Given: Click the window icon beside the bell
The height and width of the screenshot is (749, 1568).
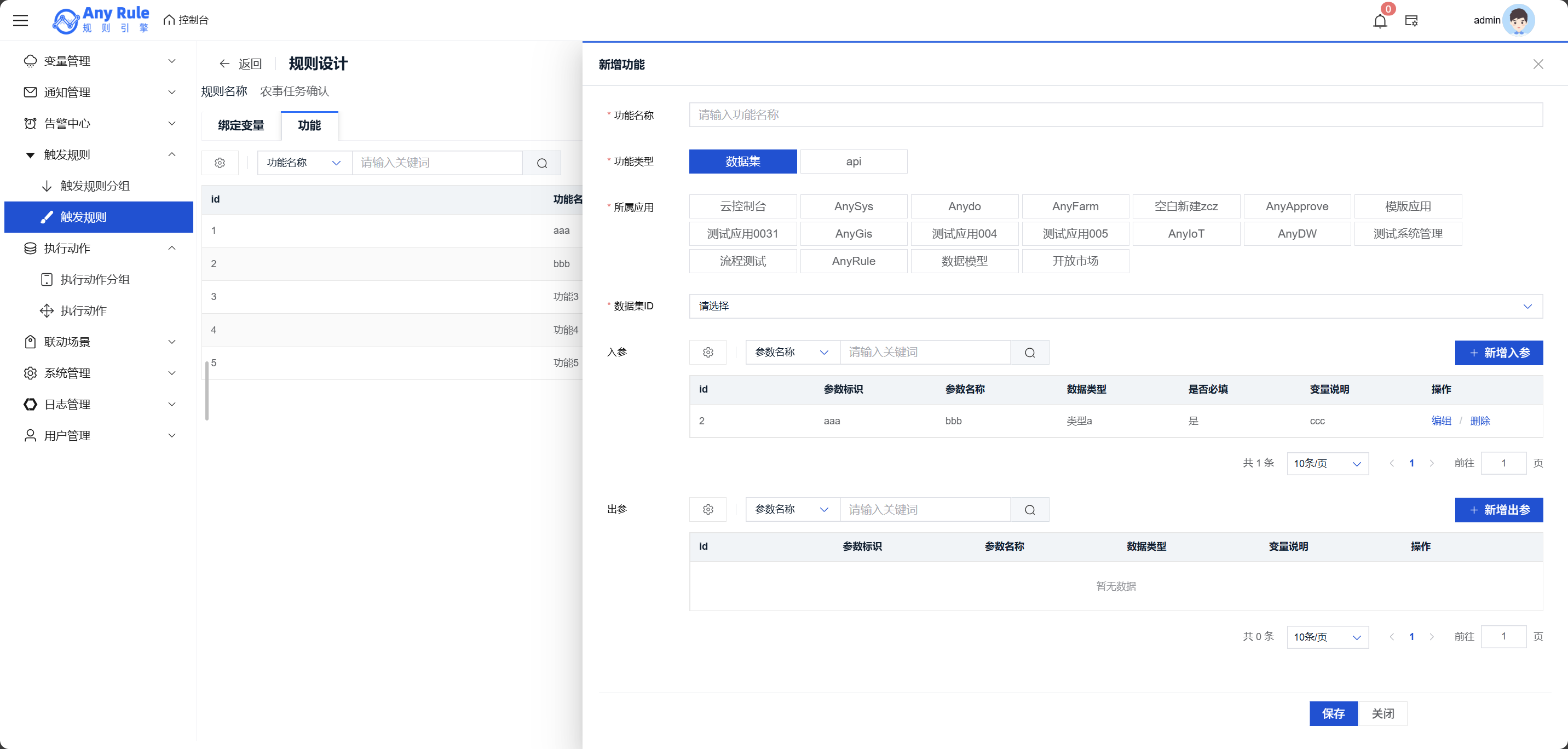Looking at the screenshot, I should pos(1411,21).
